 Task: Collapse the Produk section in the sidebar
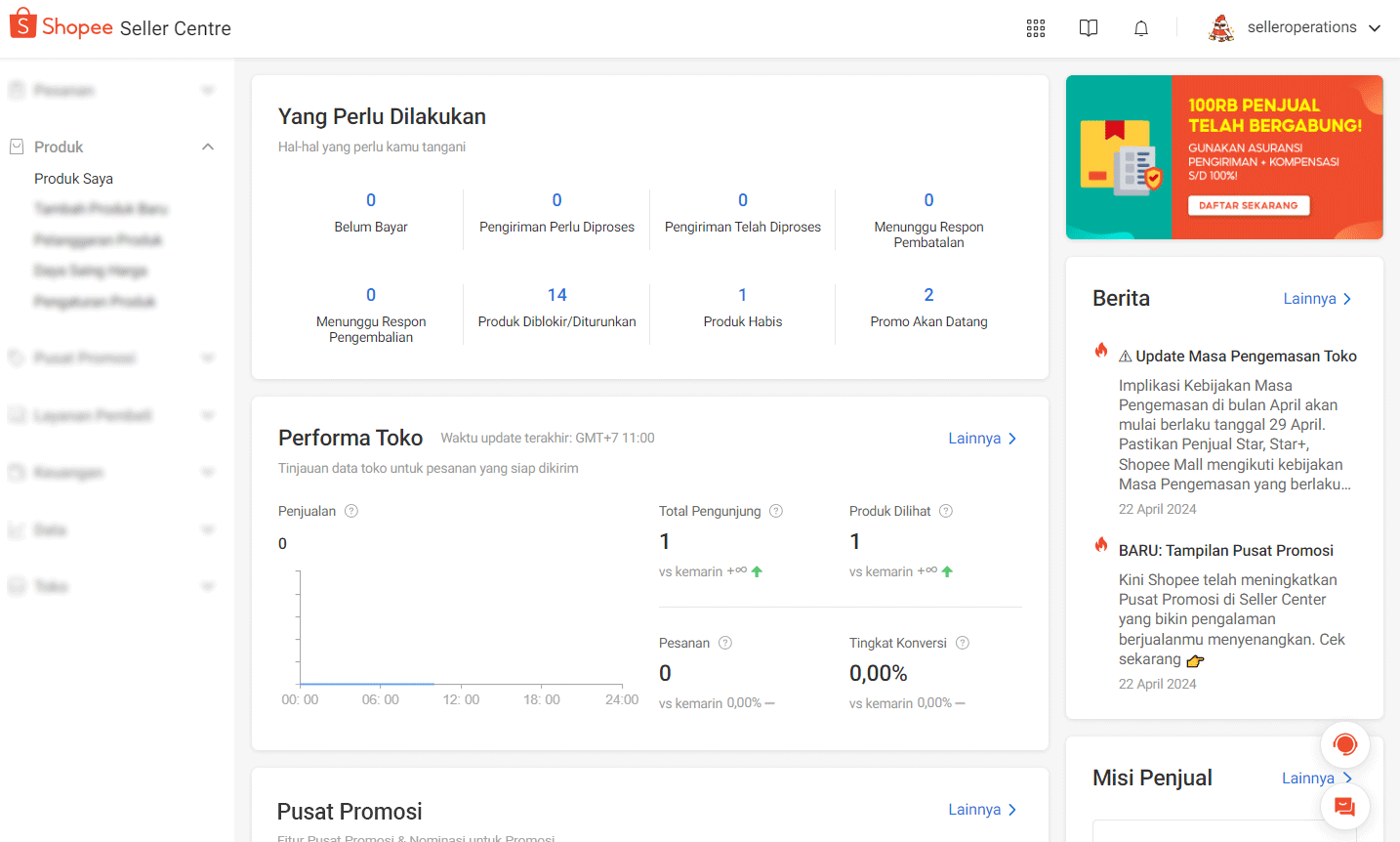(207, 146)
